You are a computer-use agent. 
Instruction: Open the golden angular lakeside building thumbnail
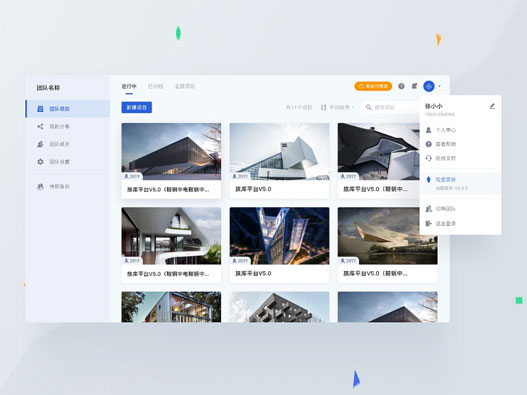388,236
